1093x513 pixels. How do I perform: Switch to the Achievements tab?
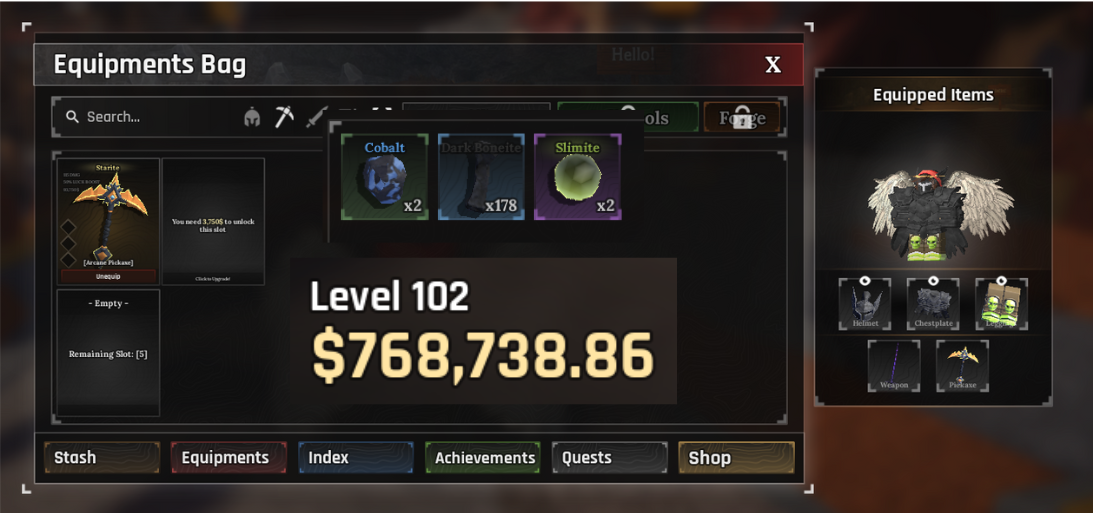(483, 457)
